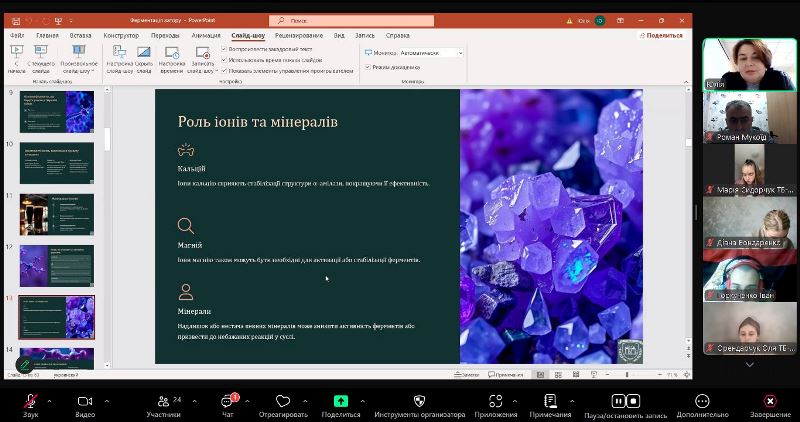The width and height of the screenshot is (800, 422).
Task: Click Скрыть слайд in the ribbon
Action: click(x=144, y=59)
